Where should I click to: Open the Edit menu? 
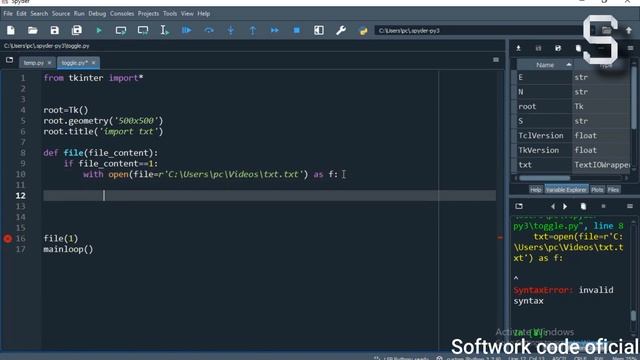tap(21, 13)
